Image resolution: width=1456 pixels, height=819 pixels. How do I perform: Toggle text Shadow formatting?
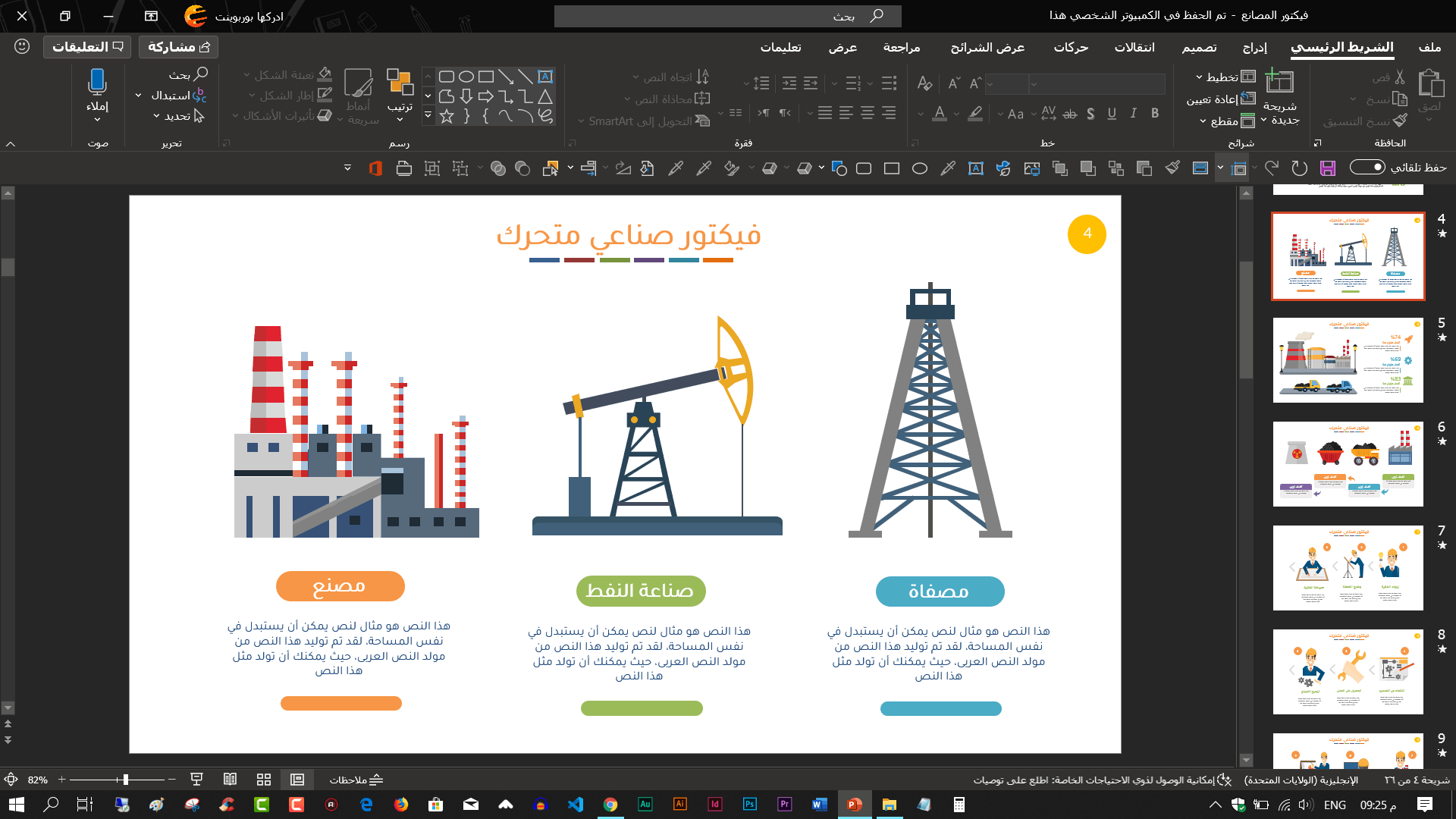[1090, 114]
